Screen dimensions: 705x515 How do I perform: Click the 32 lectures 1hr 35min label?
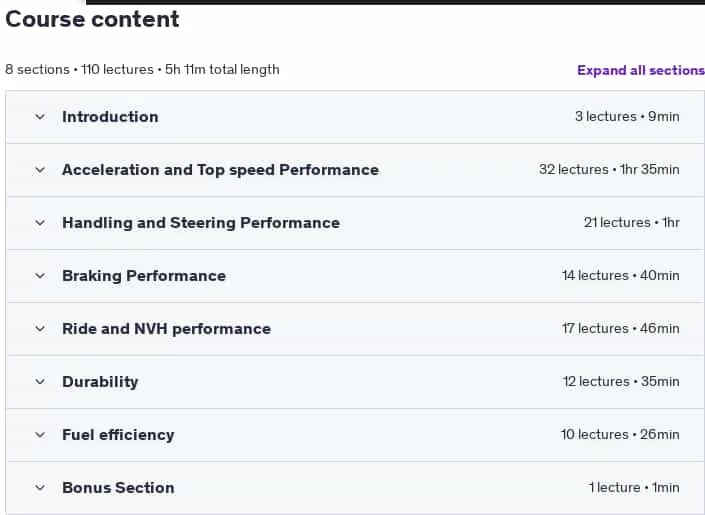(609, 170)
